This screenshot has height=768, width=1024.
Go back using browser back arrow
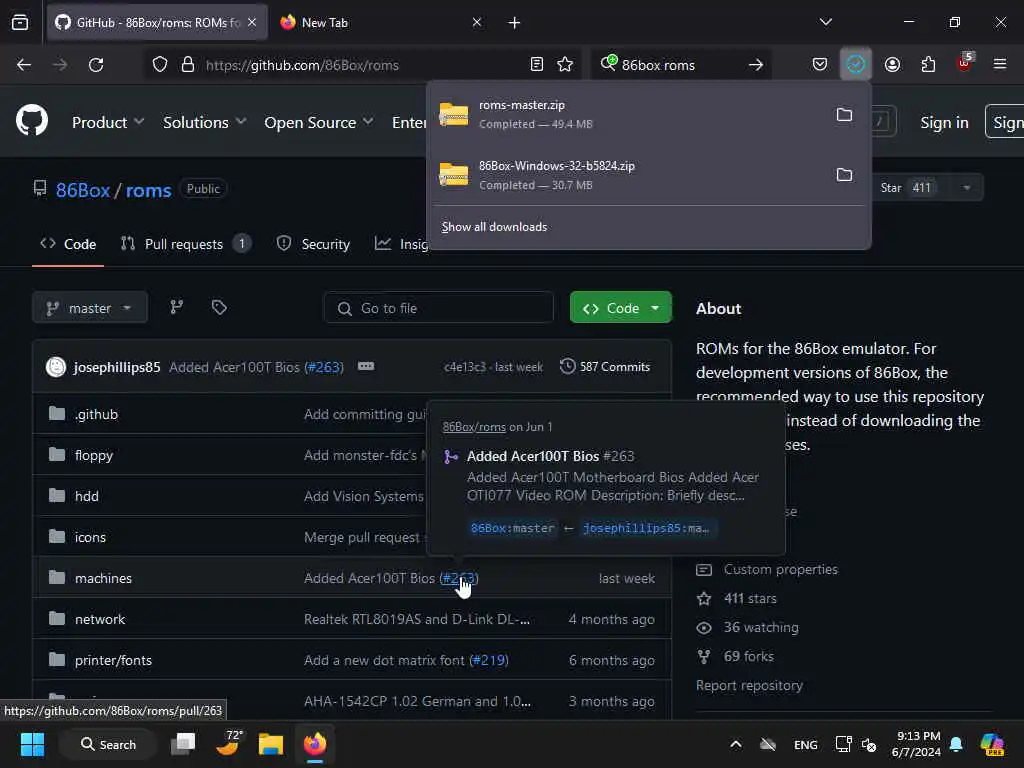(24, 65)
